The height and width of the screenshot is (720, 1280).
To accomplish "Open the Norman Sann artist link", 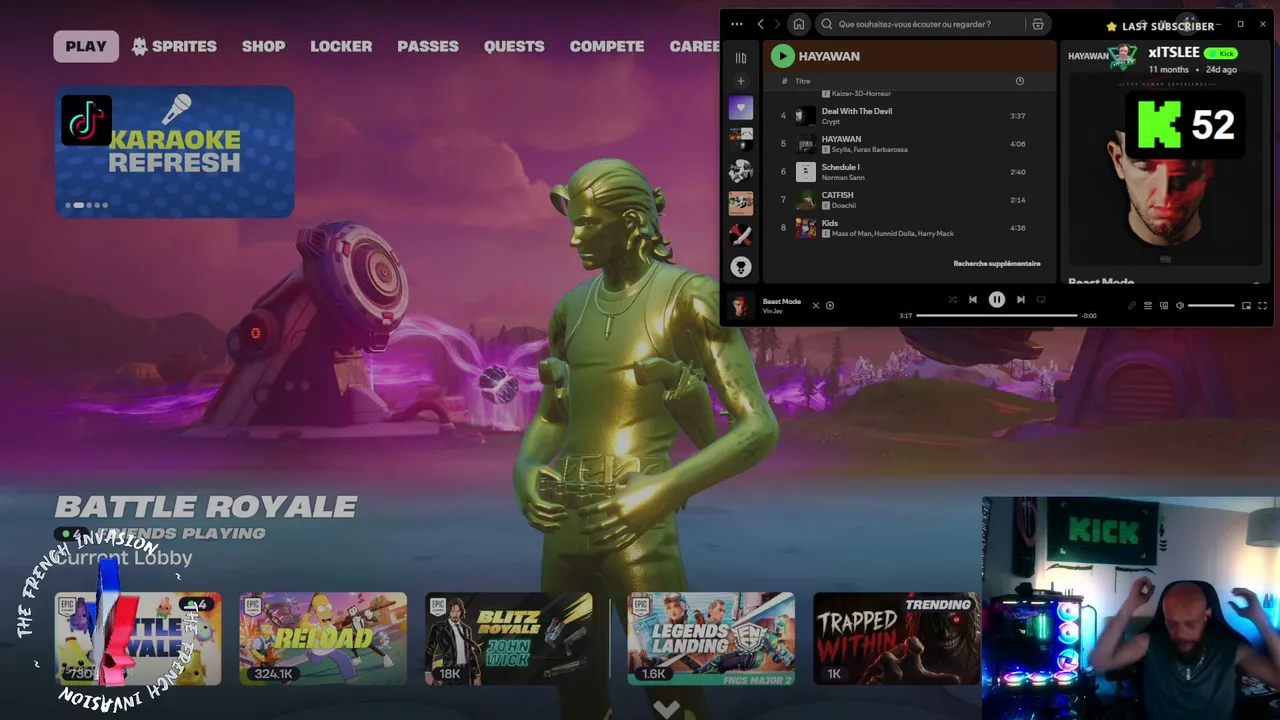I will (x=841, y=178).
